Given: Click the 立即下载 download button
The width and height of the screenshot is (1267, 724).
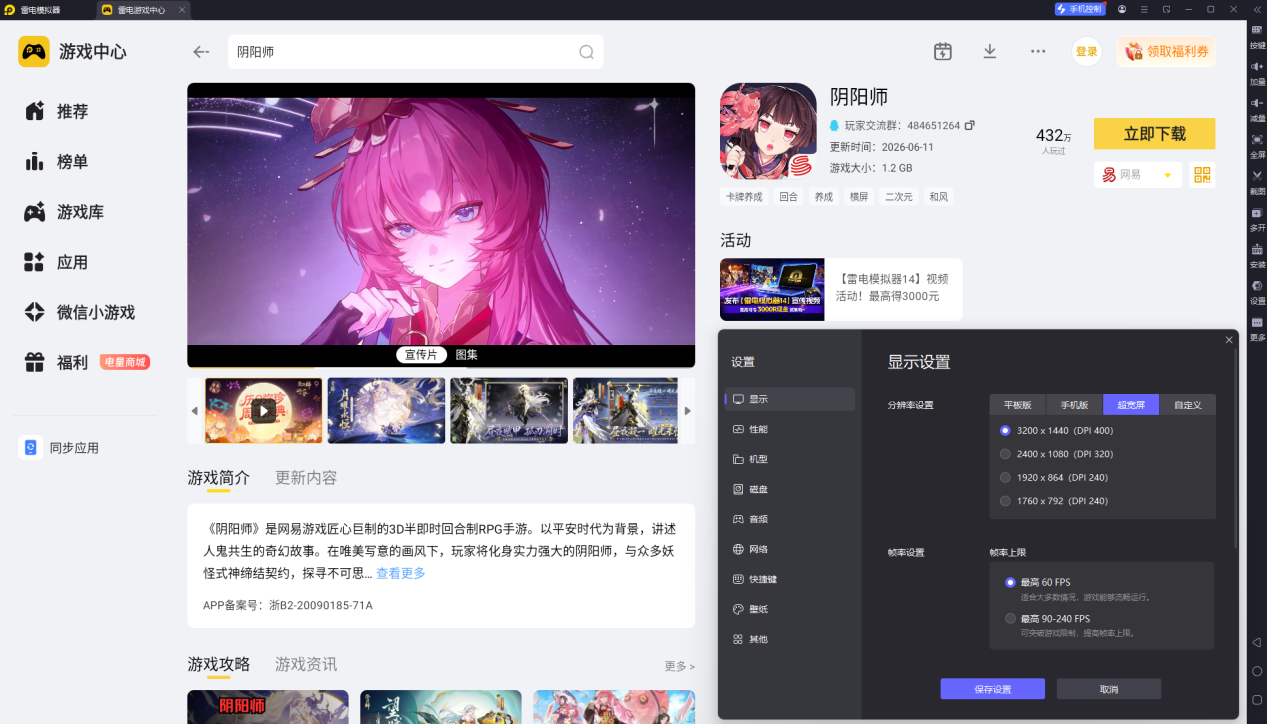Looking at the screenshot, I should click(1154, 134).
